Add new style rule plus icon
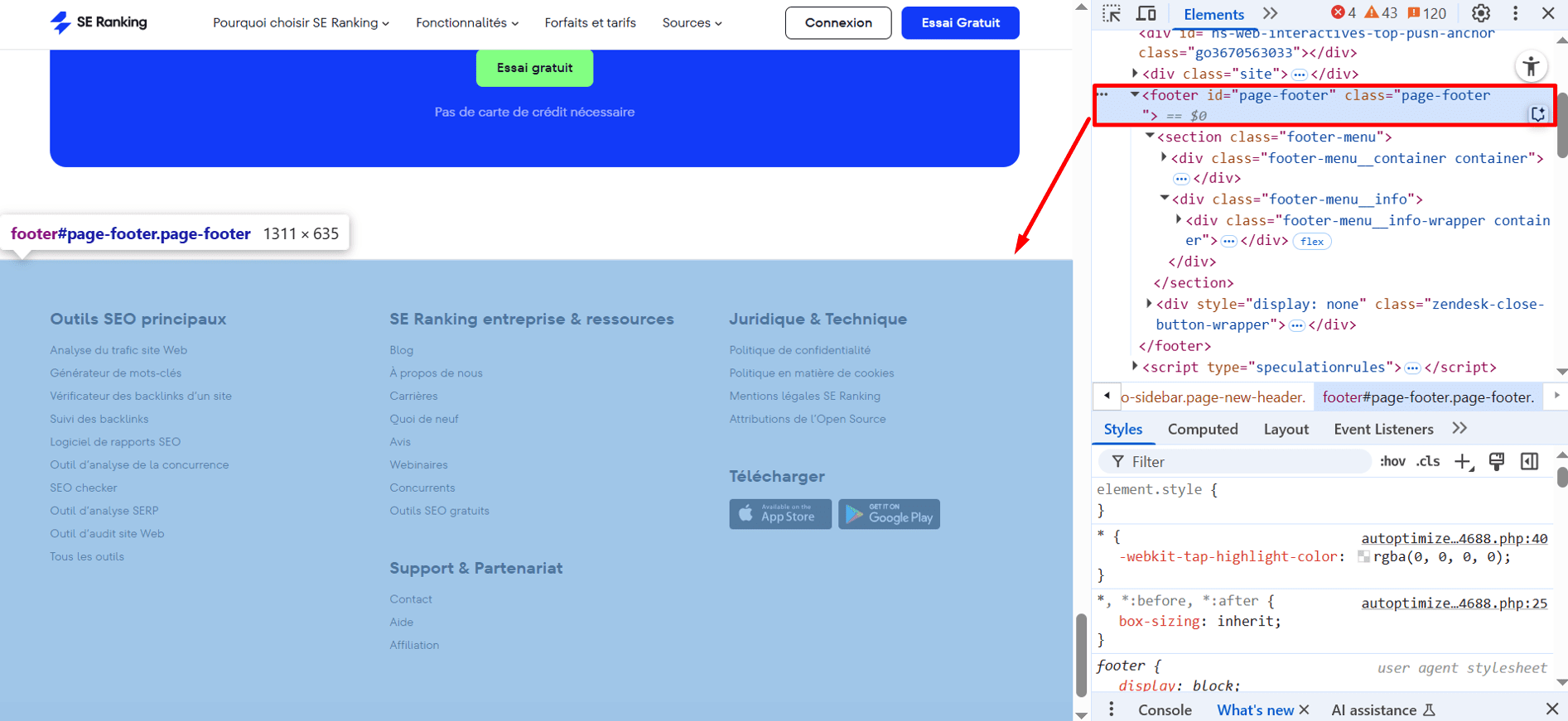The height and width of the screenshot is (721, 1568). tap(1464, 462)
